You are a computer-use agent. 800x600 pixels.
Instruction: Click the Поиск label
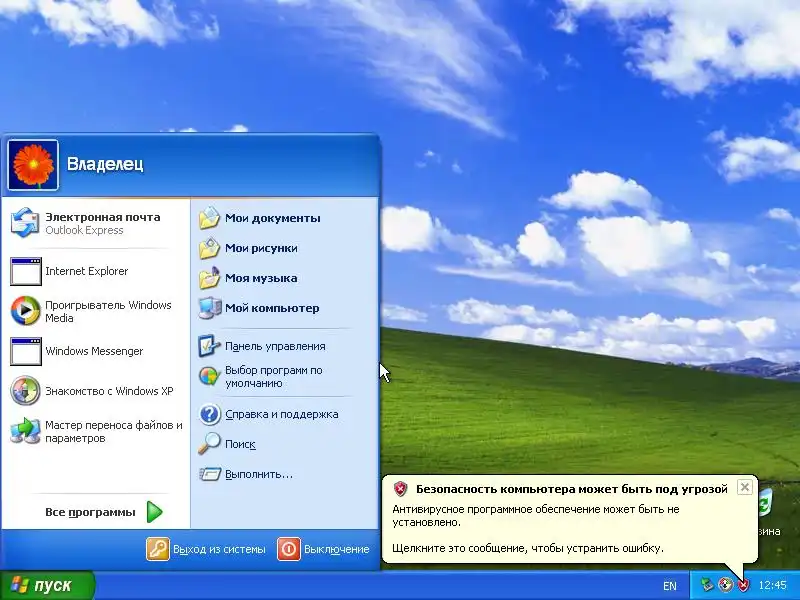240,444
